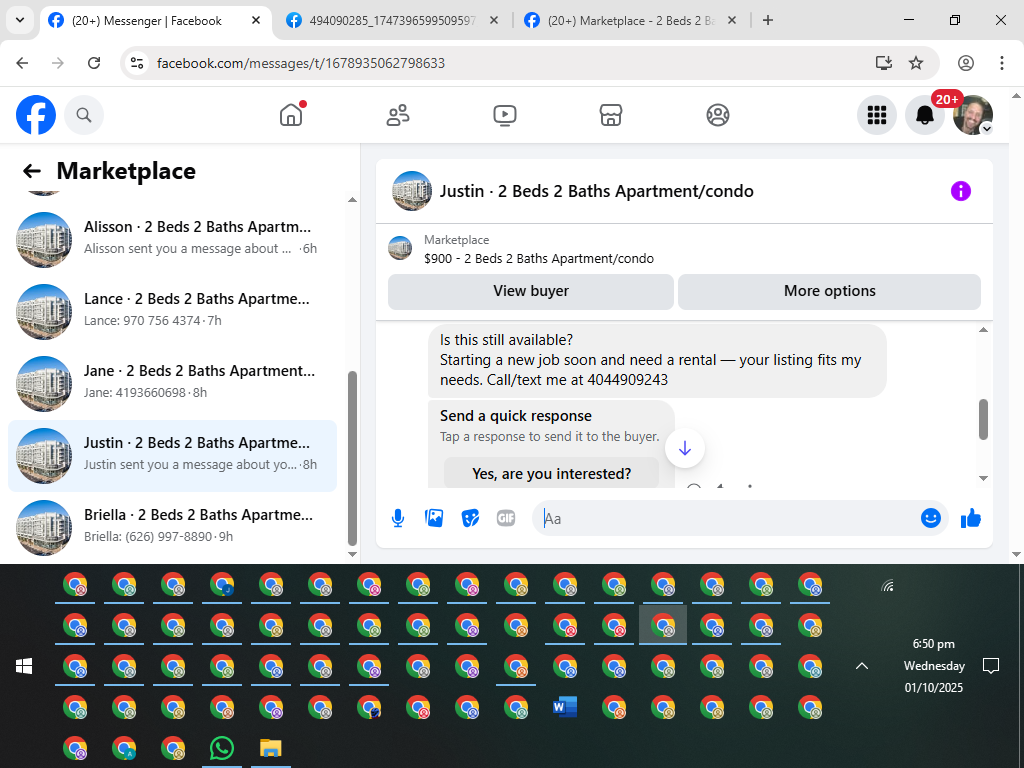Open a new browser tab
Screen dimensions: 1024x768
[x=768, y=21]
